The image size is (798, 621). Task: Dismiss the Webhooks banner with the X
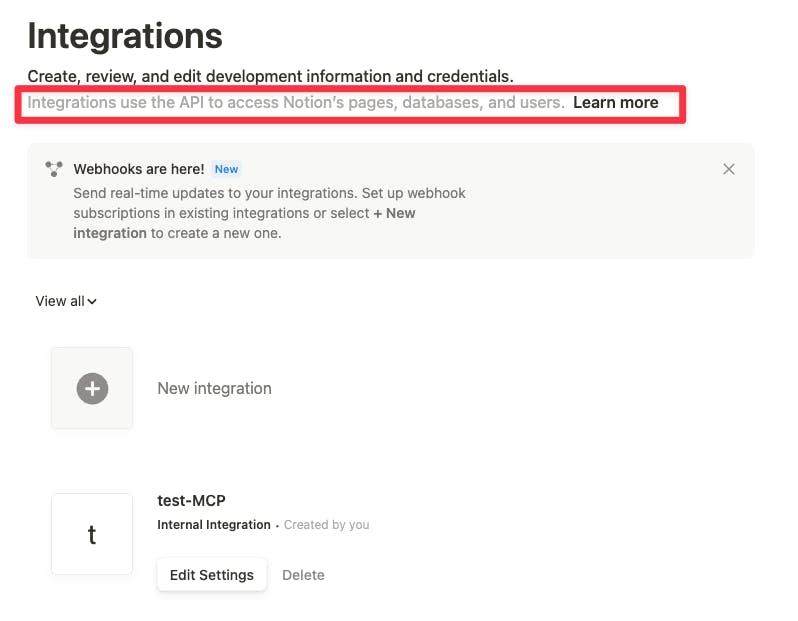[728, 169]
